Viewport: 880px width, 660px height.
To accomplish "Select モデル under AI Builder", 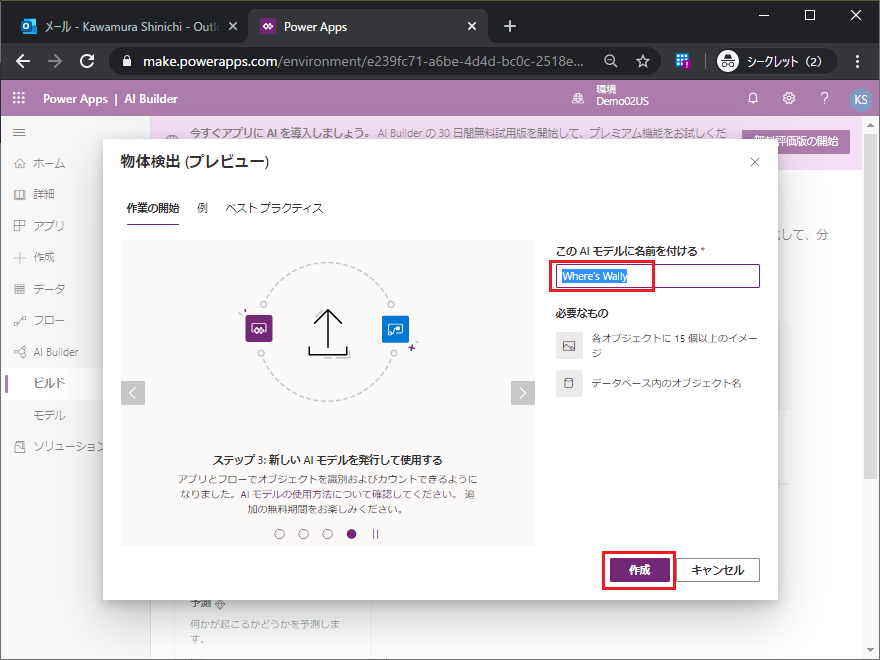I will coord(49,415).
